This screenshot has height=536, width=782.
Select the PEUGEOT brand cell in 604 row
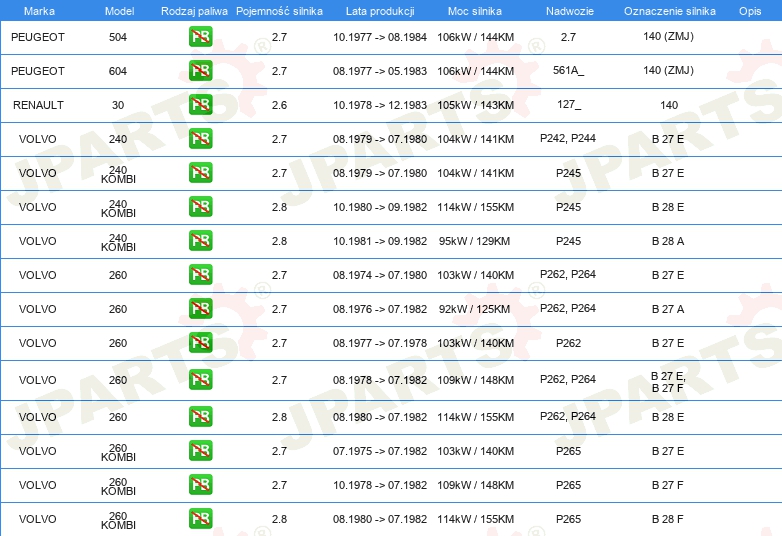[x=38, y=71]
